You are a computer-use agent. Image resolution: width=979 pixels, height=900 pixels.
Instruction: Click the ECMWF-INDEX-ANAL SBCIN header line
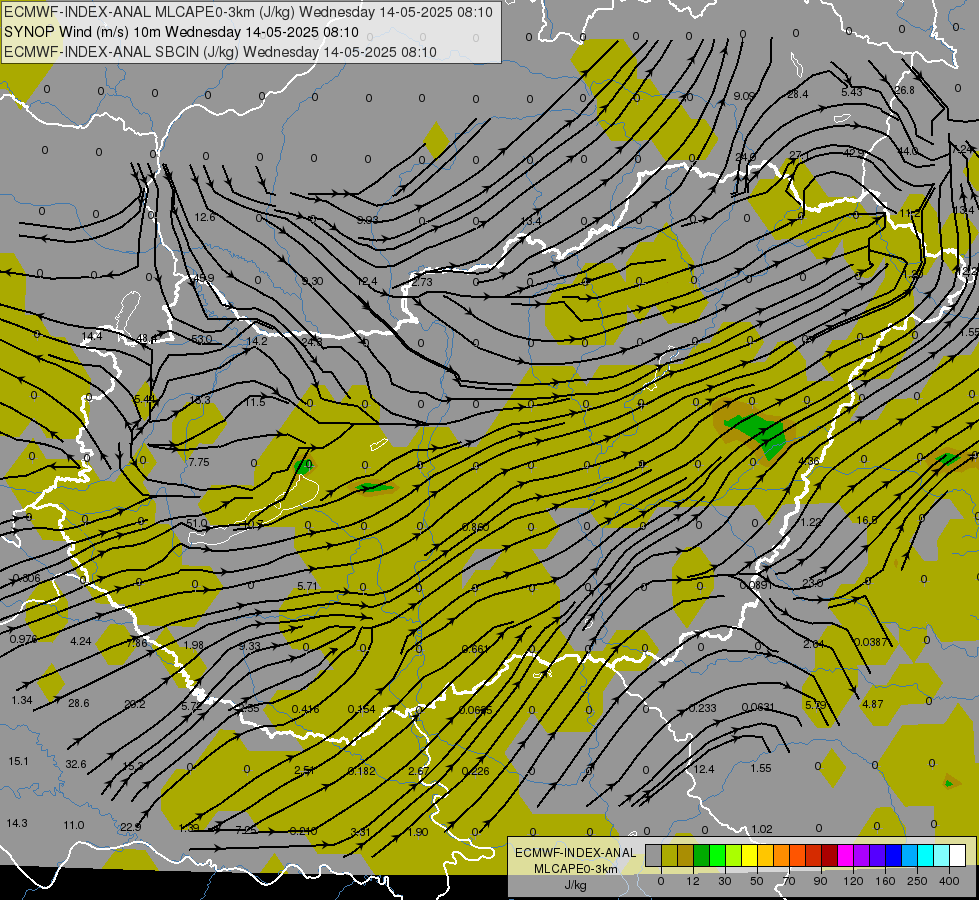point(220,52)
